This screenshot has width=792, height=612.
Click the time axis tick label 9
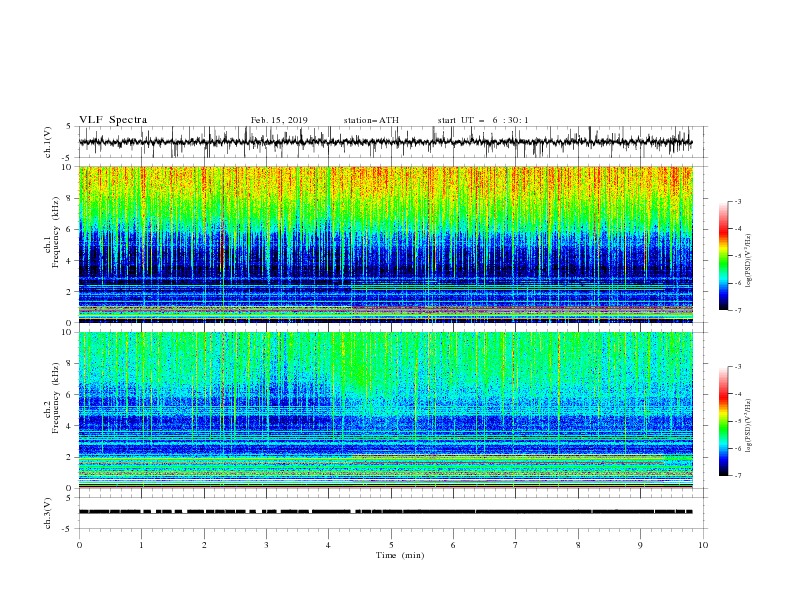point(640,545)
